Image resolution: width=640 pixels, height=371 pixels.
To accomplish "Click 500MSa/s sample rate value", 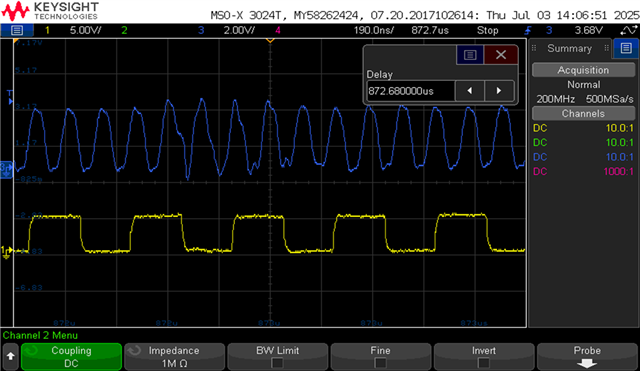I will click(609, 99).
